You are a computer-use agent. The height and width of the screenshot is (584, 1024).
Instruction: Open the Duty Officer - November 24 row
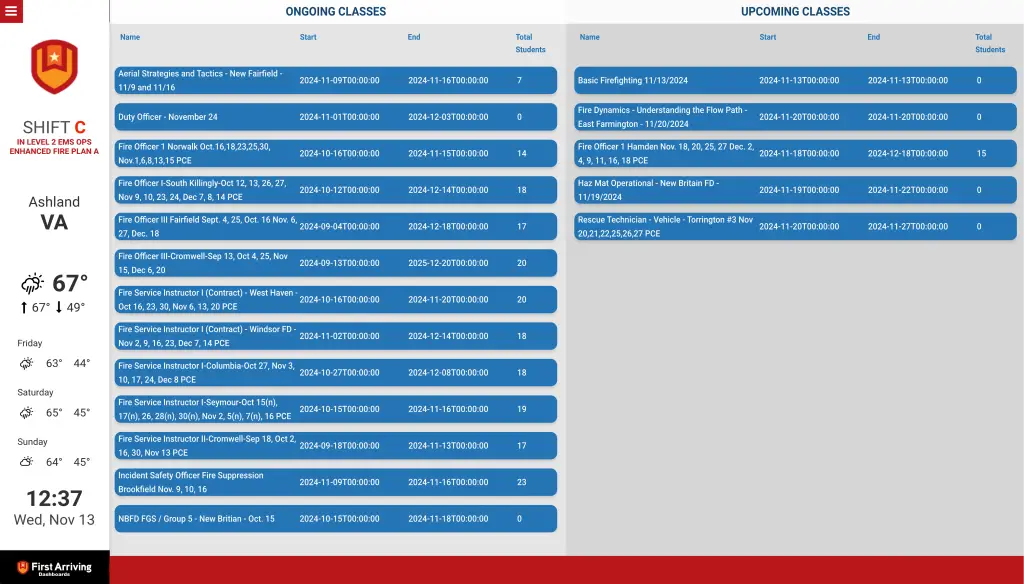pos(335,117)
